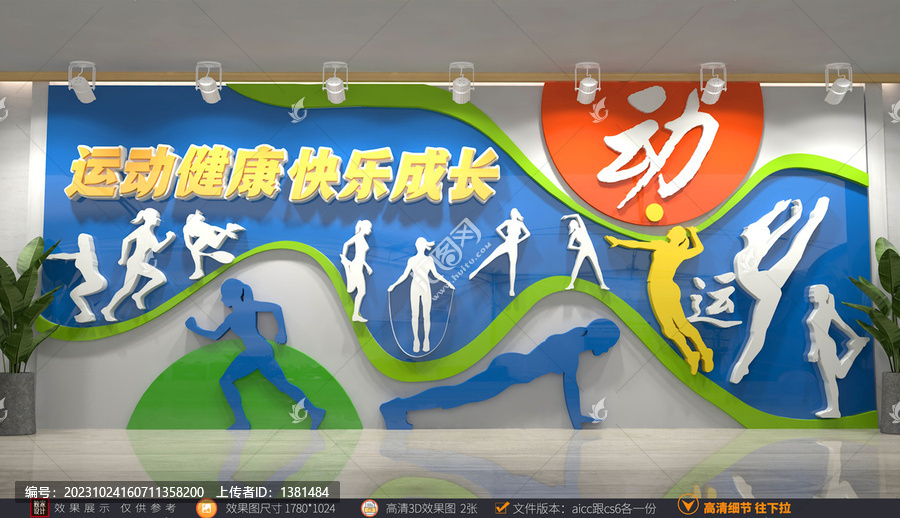Click the 效果展示 仅供参考 text

pos(115,508)
